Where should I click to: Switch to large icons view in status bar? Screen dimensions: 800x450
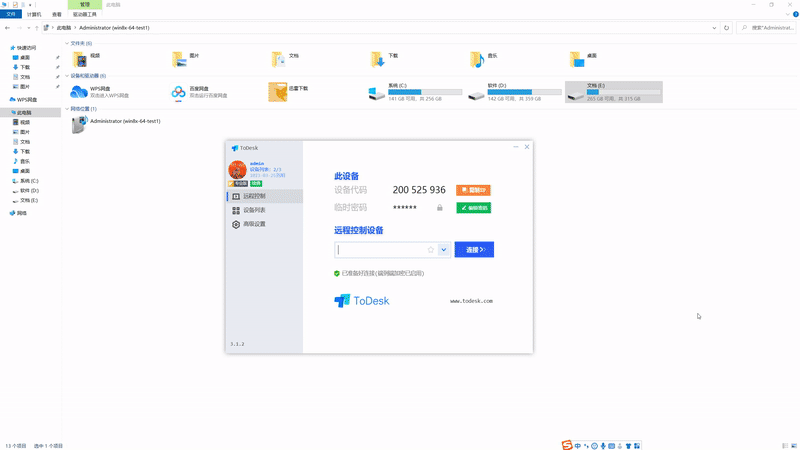(794, 446)
